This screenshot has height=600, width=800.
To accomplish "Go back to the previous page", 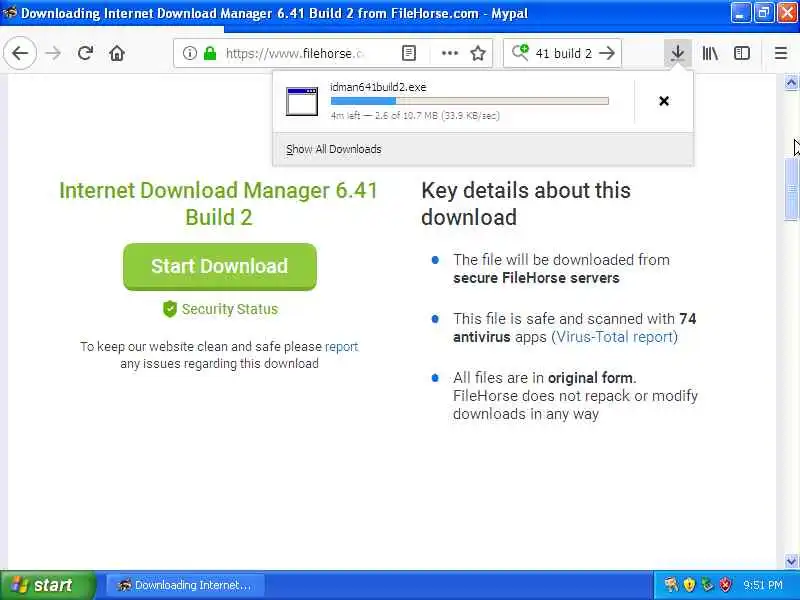I will [x=20, y=53].
